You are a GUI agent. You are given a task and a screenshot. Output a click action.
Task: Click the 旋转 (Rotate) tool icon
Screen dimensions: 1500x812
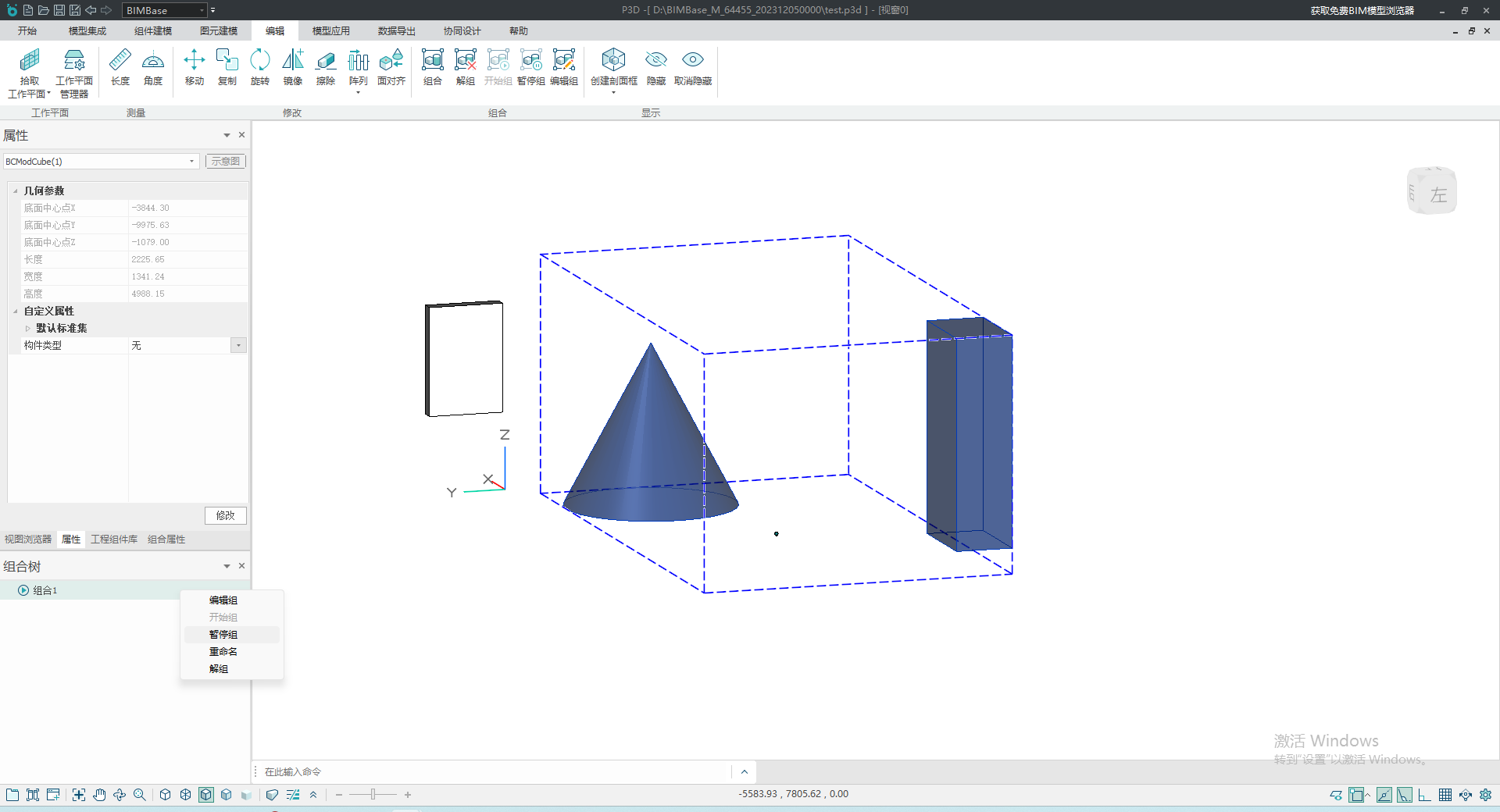coord(259,67)
